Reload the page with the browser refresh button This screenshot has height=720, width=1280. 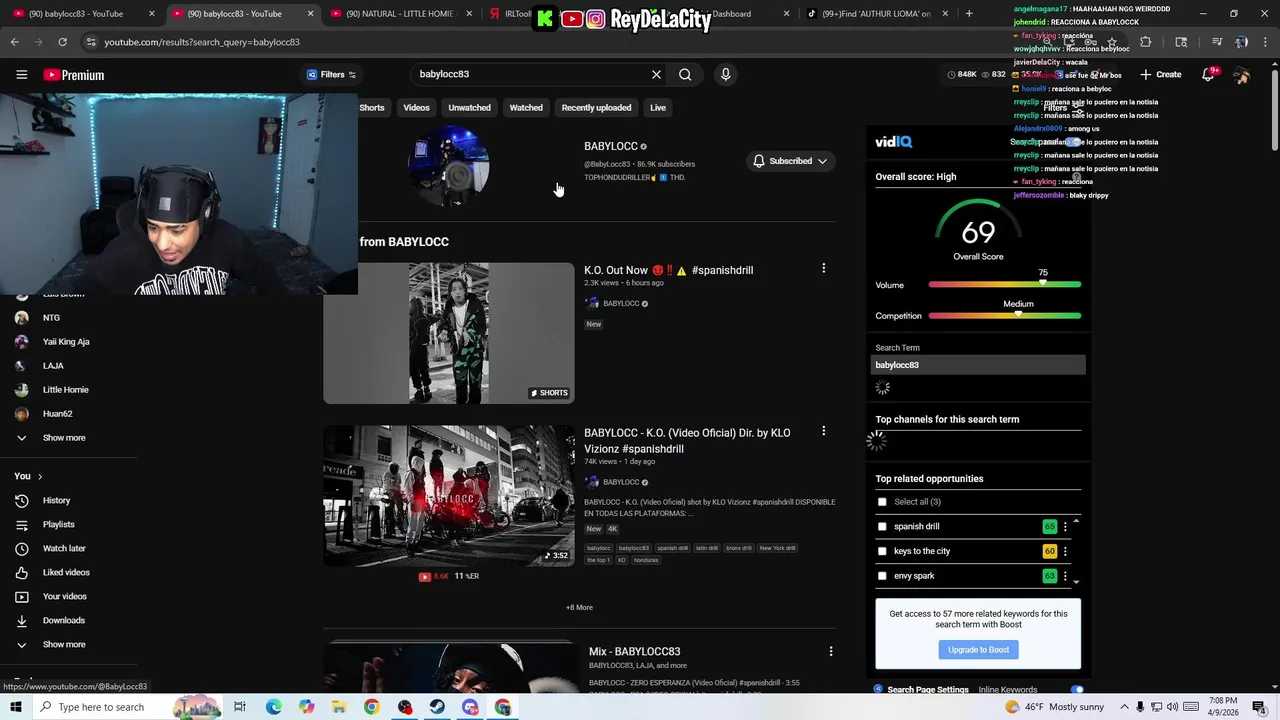pyautogui.click(x=62, y=42)
